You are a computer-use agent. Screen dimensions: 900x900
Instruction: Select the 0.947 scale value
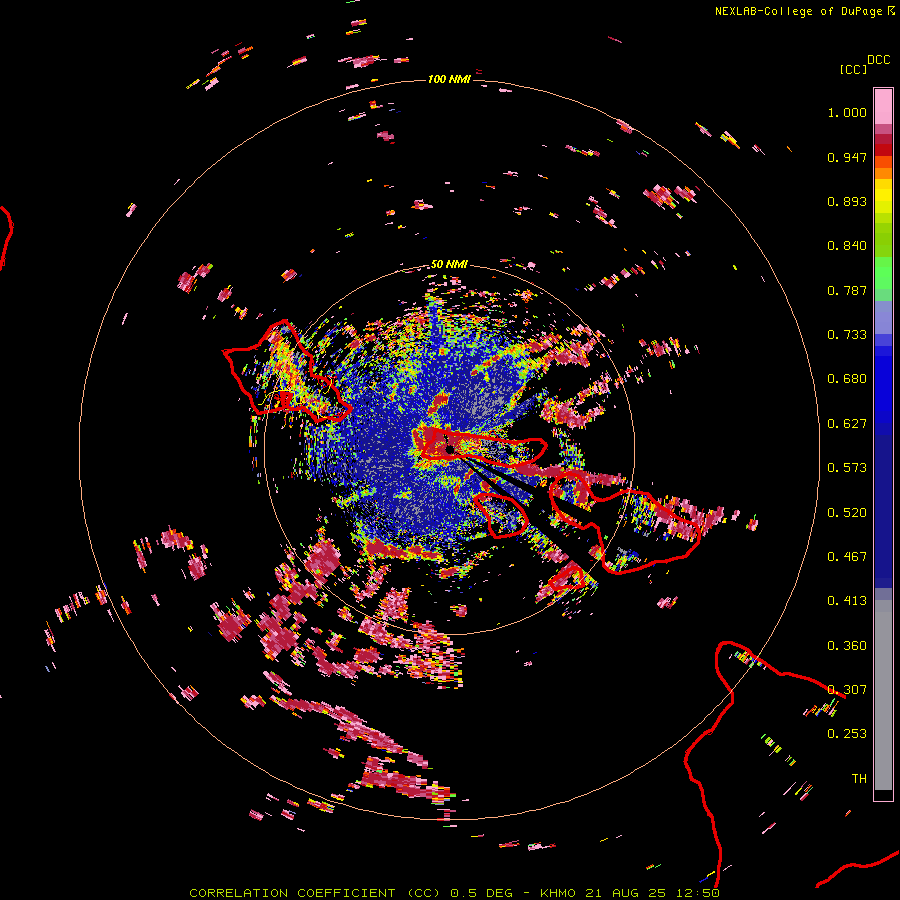[847, 157]
